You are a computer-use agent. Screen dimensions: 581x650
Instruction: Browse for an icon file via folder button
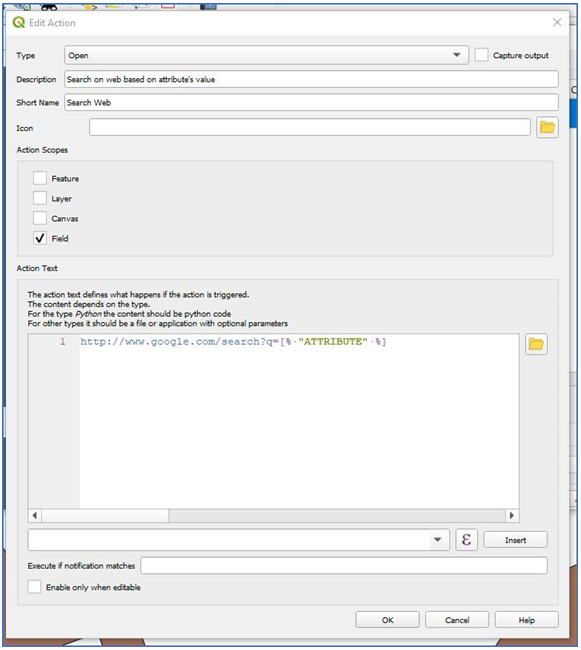click(x=547, y=127)
